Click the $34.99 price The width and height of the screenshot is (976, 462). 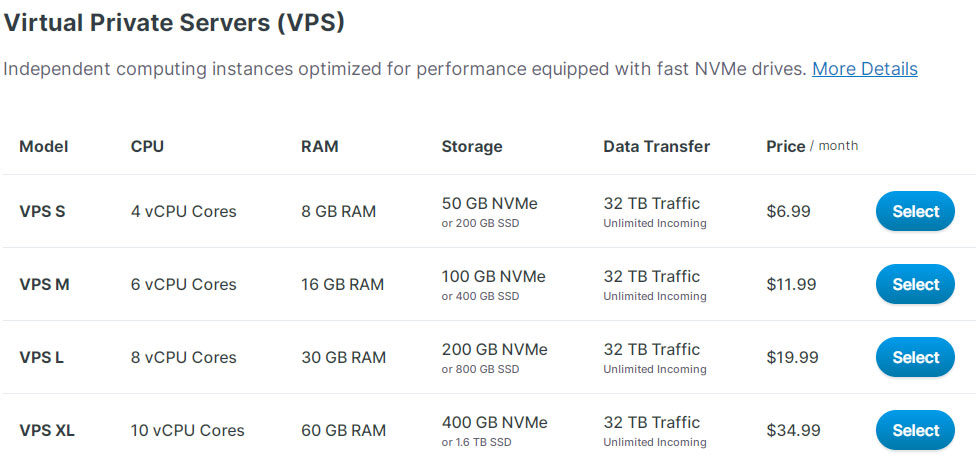coord(793,430)
